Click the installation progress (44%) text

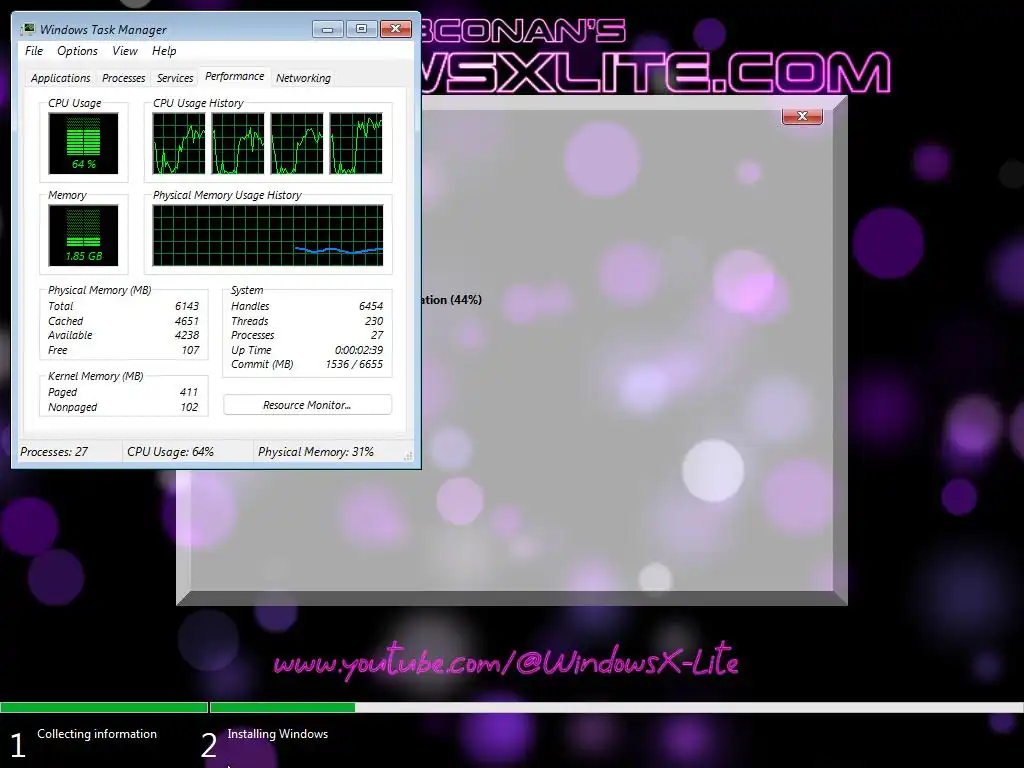tap(452, 300)
